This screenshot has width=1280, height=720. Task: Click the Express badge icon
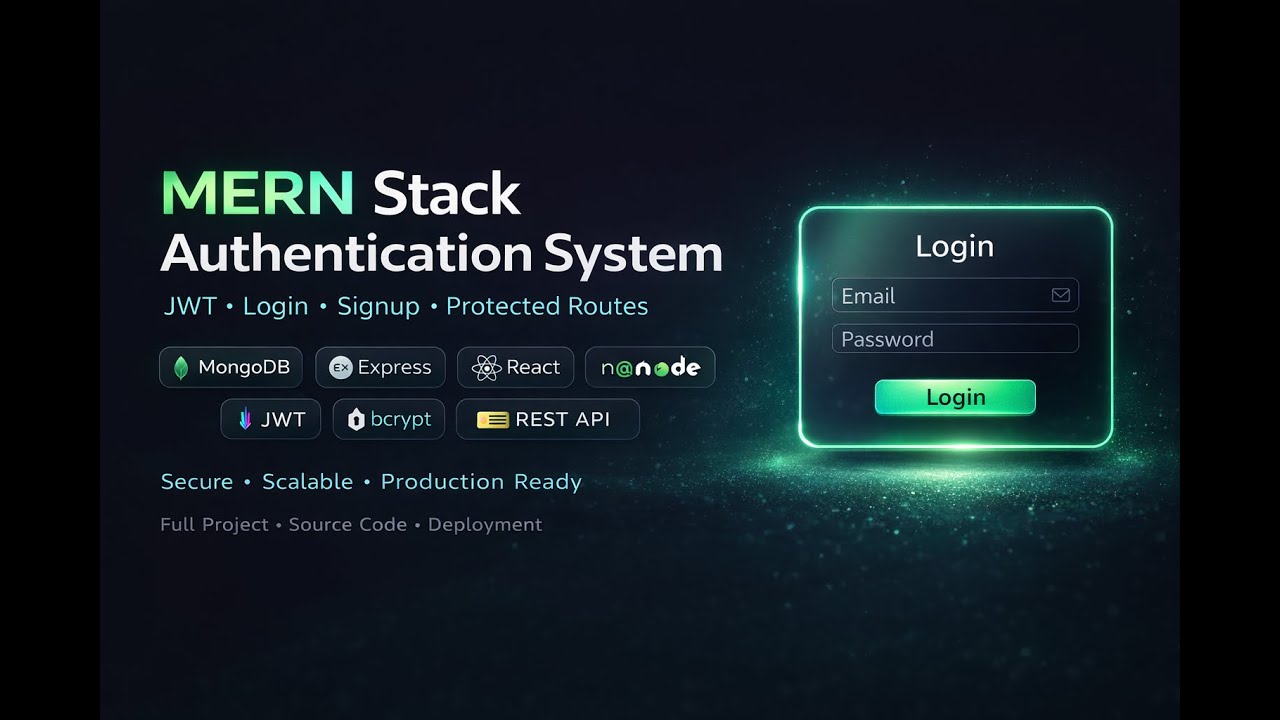(341, 367)
